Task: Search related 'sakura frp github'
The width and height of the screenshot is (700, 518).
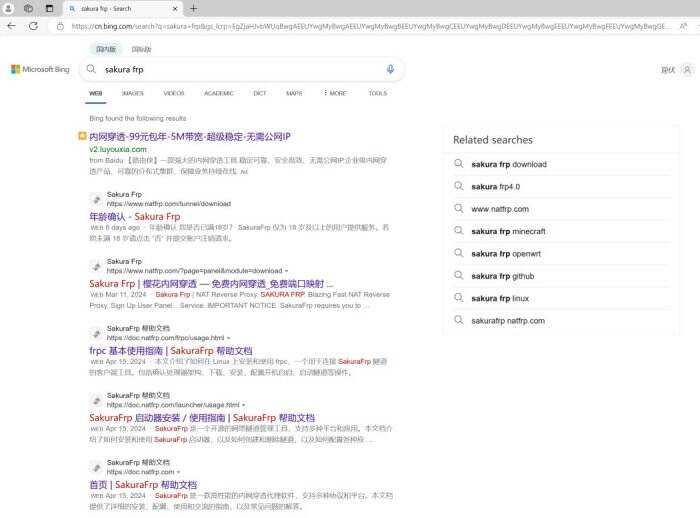Action: click(x=503, y=276)
